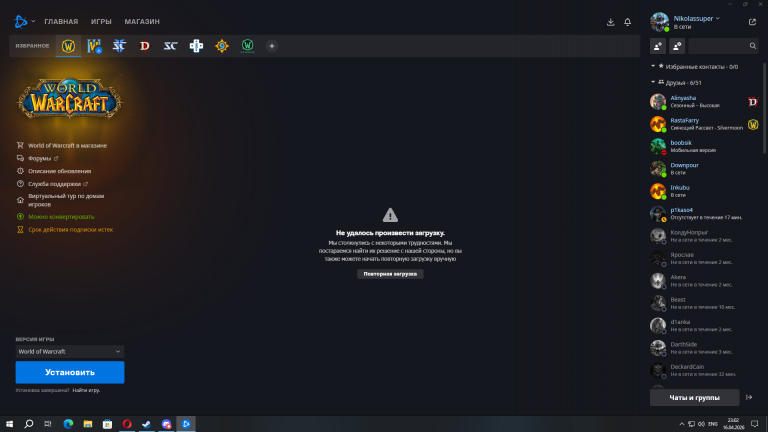
Task: Click the hourglass subscription icon
Action: (x=20, y=229)
